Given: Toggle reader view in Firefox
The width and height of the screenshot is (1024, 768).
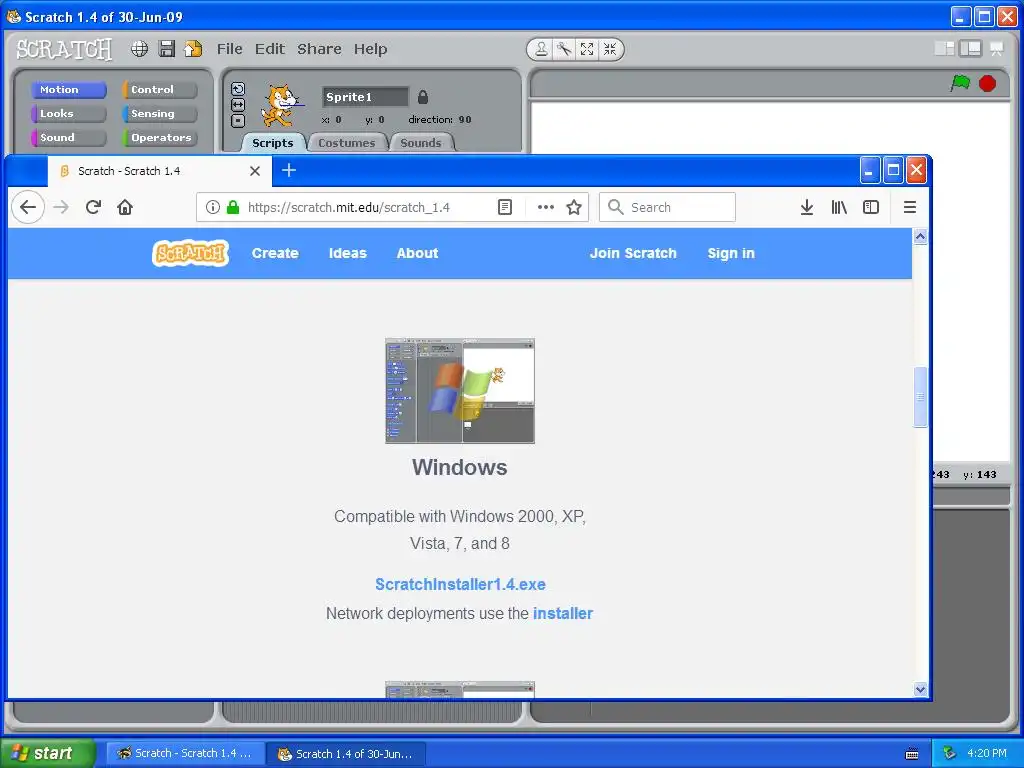Looking at the screenshot, I should [x=505, y=207].
